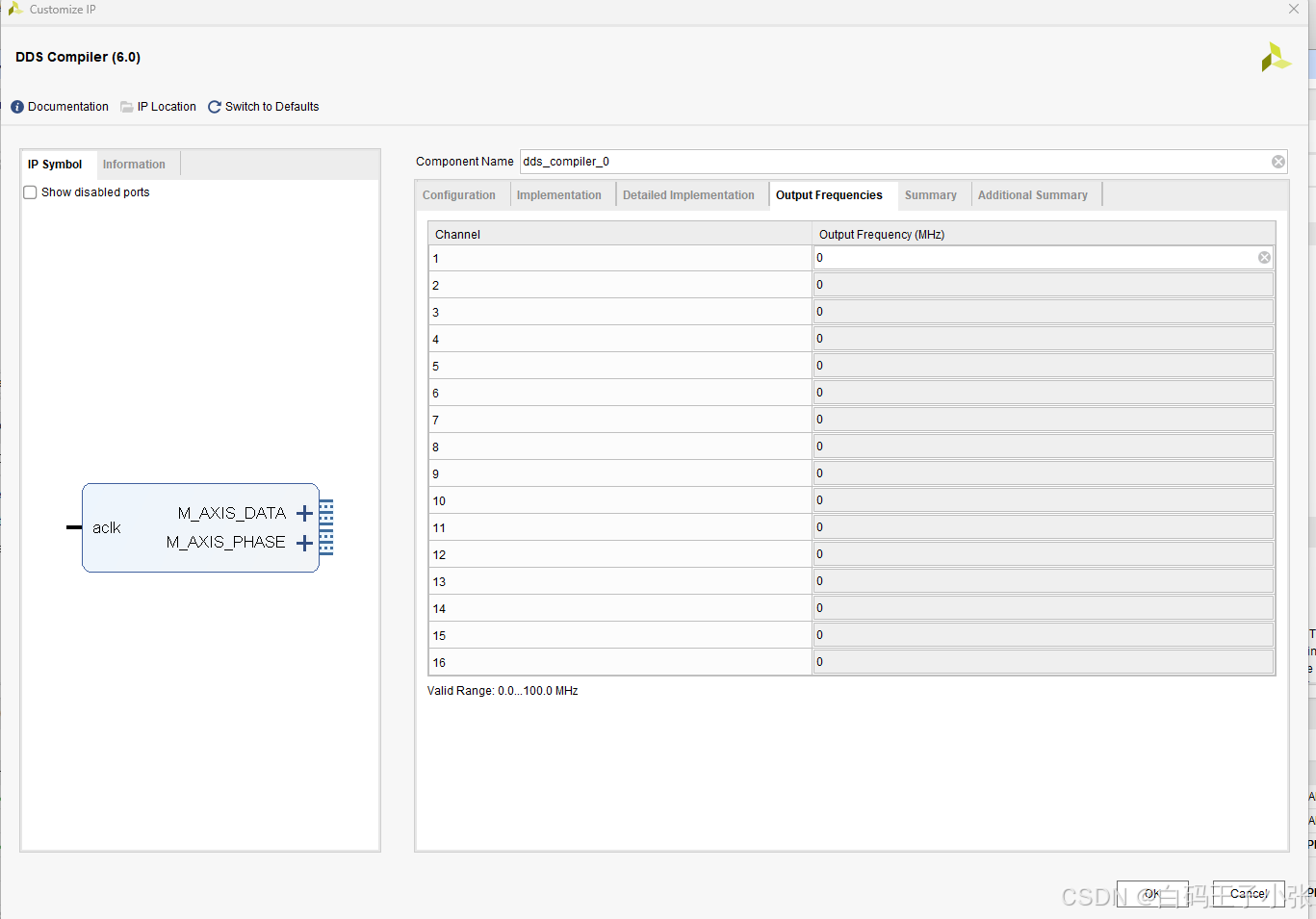The height and width of the screenshot is (919, 1316).
Task: Click channel number 16 cell
Action: pos(620,662)
